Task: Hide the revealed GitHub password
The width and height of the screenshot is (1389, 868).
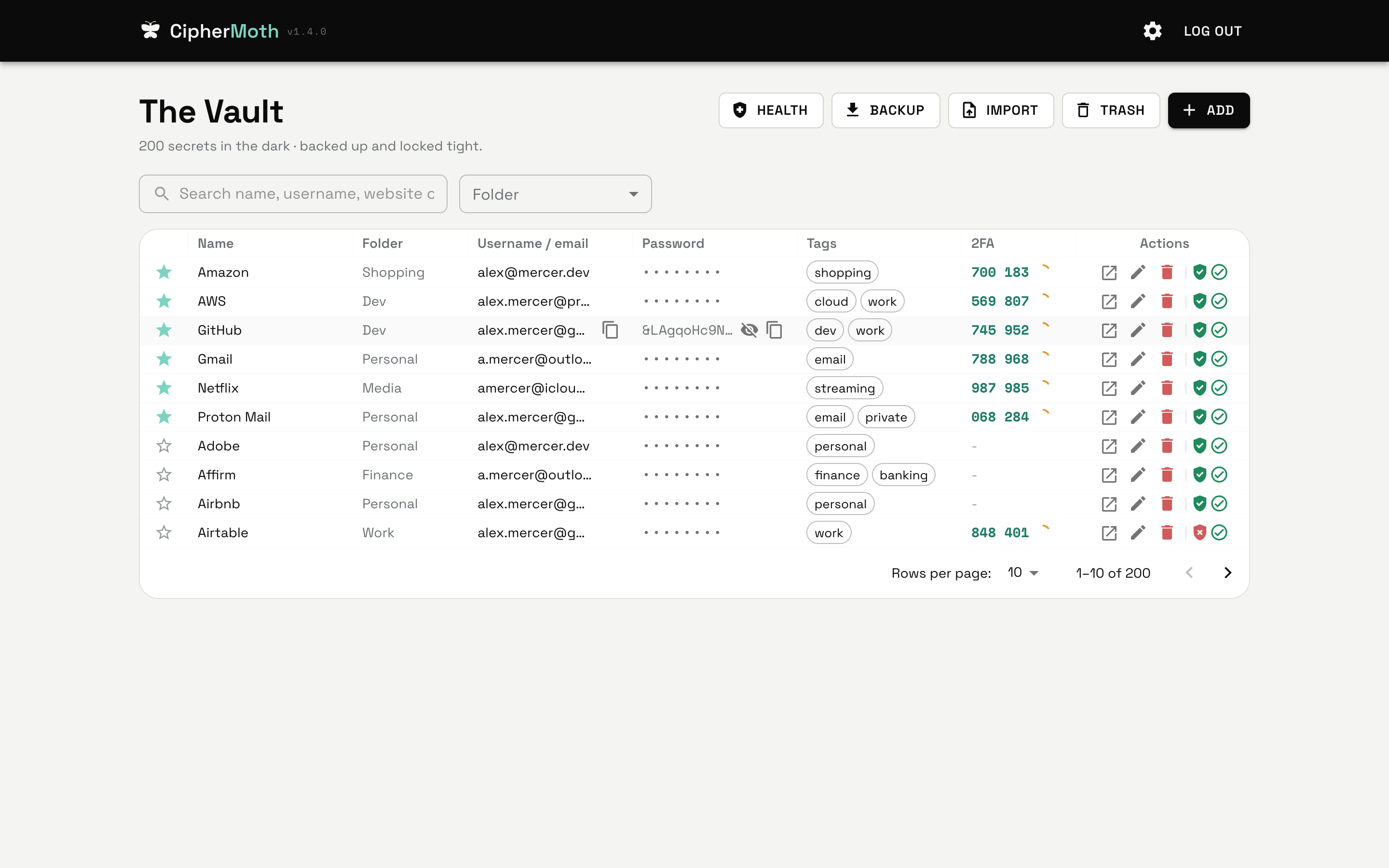Action: tap(749, 330)
